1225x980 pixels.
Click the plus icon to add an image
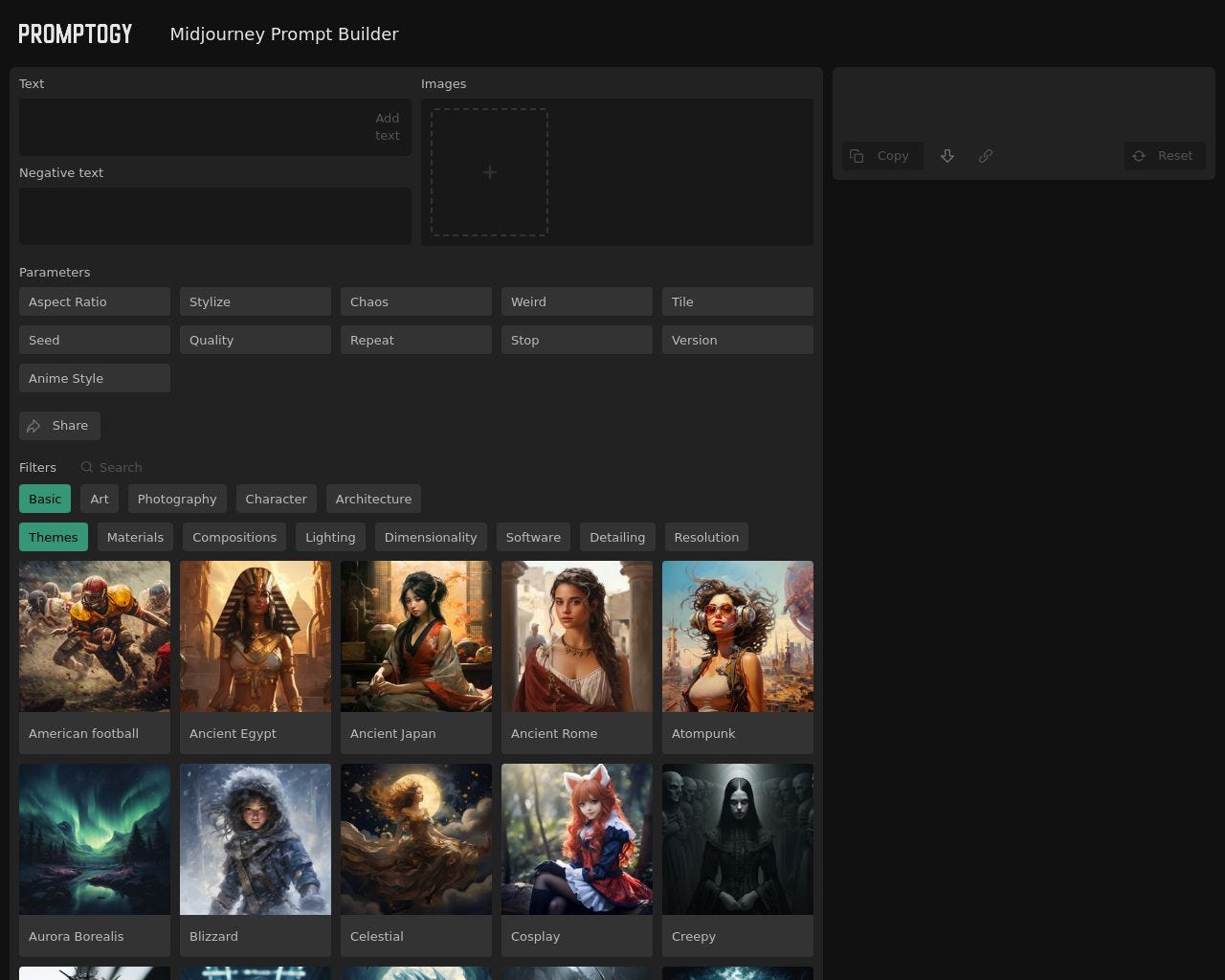[489, 172]
